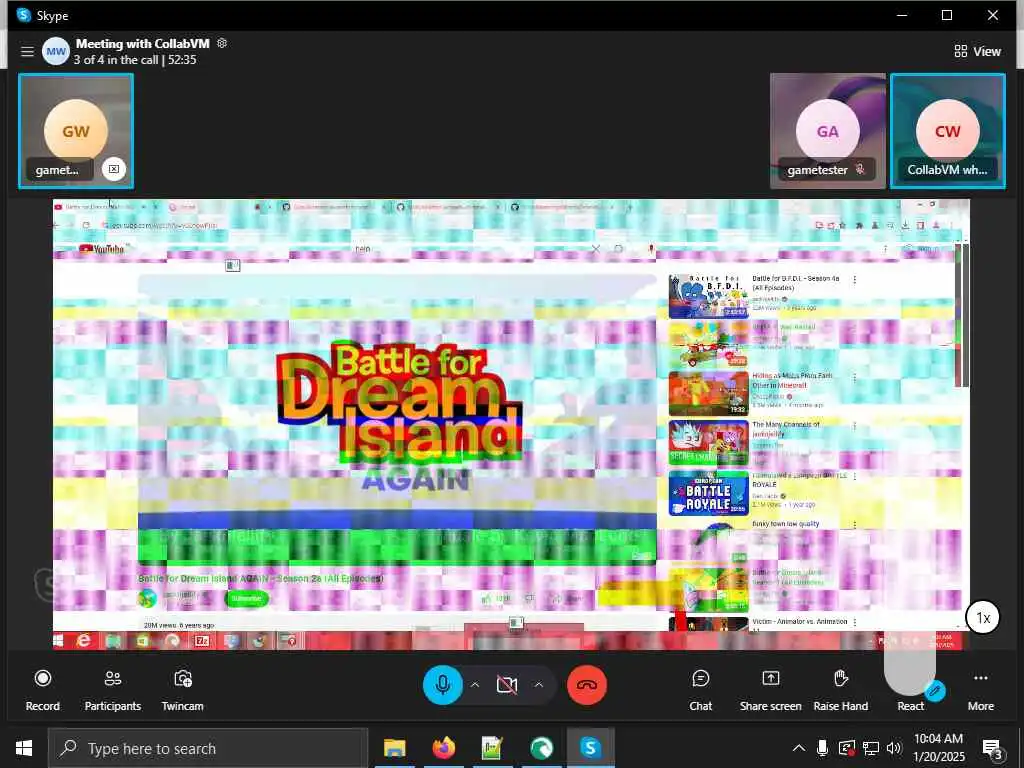The image size is (1024, 768).
Task: Click the microphone system tray icon
Action: [822, 748]
